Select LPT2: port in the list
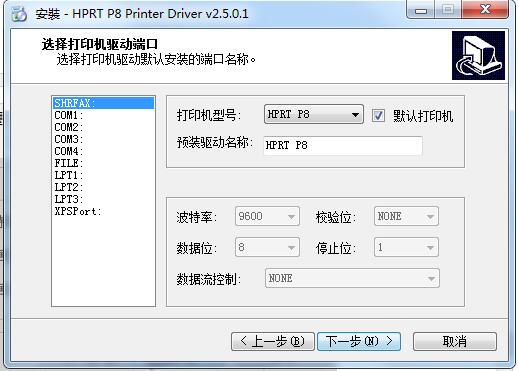The height and width of the screenshot is (371, 518). [x=103, y=187]
